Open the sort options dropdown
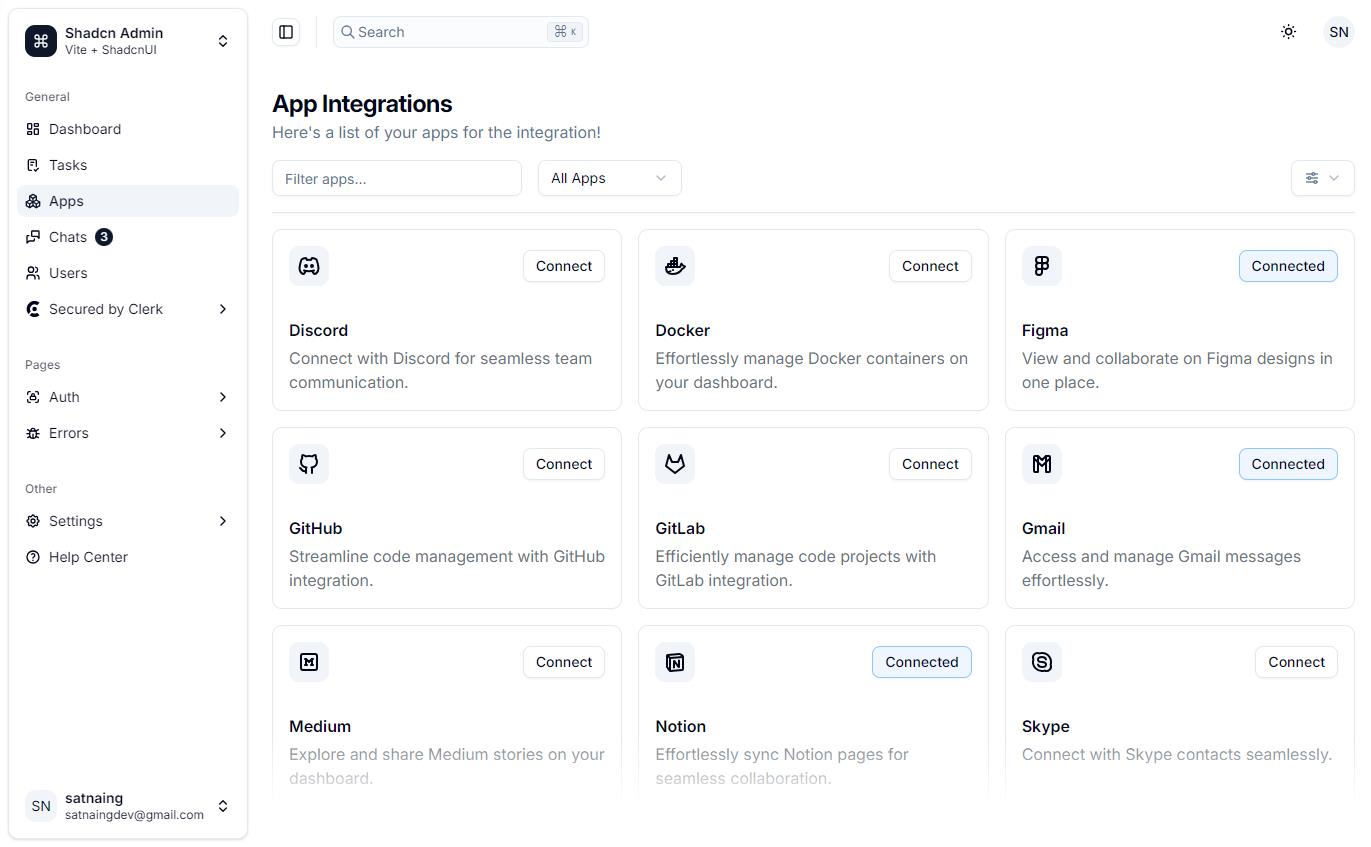 1323,178
